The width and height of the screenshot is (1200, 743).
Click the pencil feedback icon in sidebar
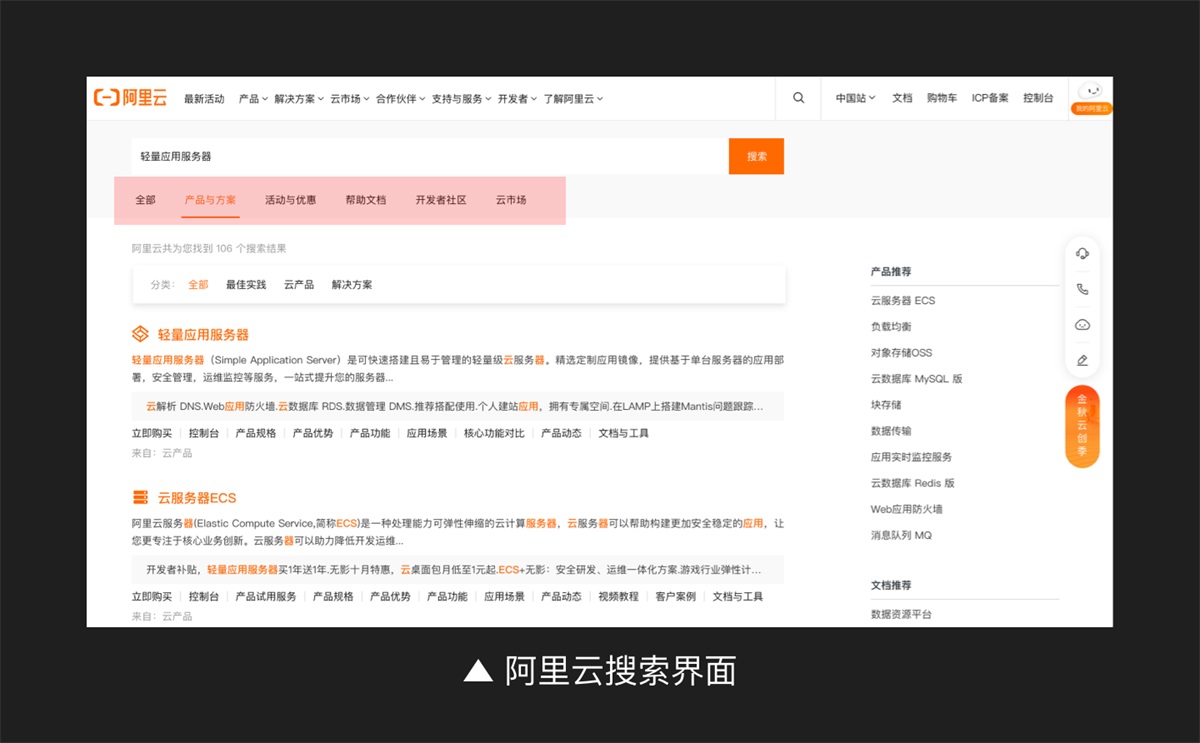click(1082, 360)
